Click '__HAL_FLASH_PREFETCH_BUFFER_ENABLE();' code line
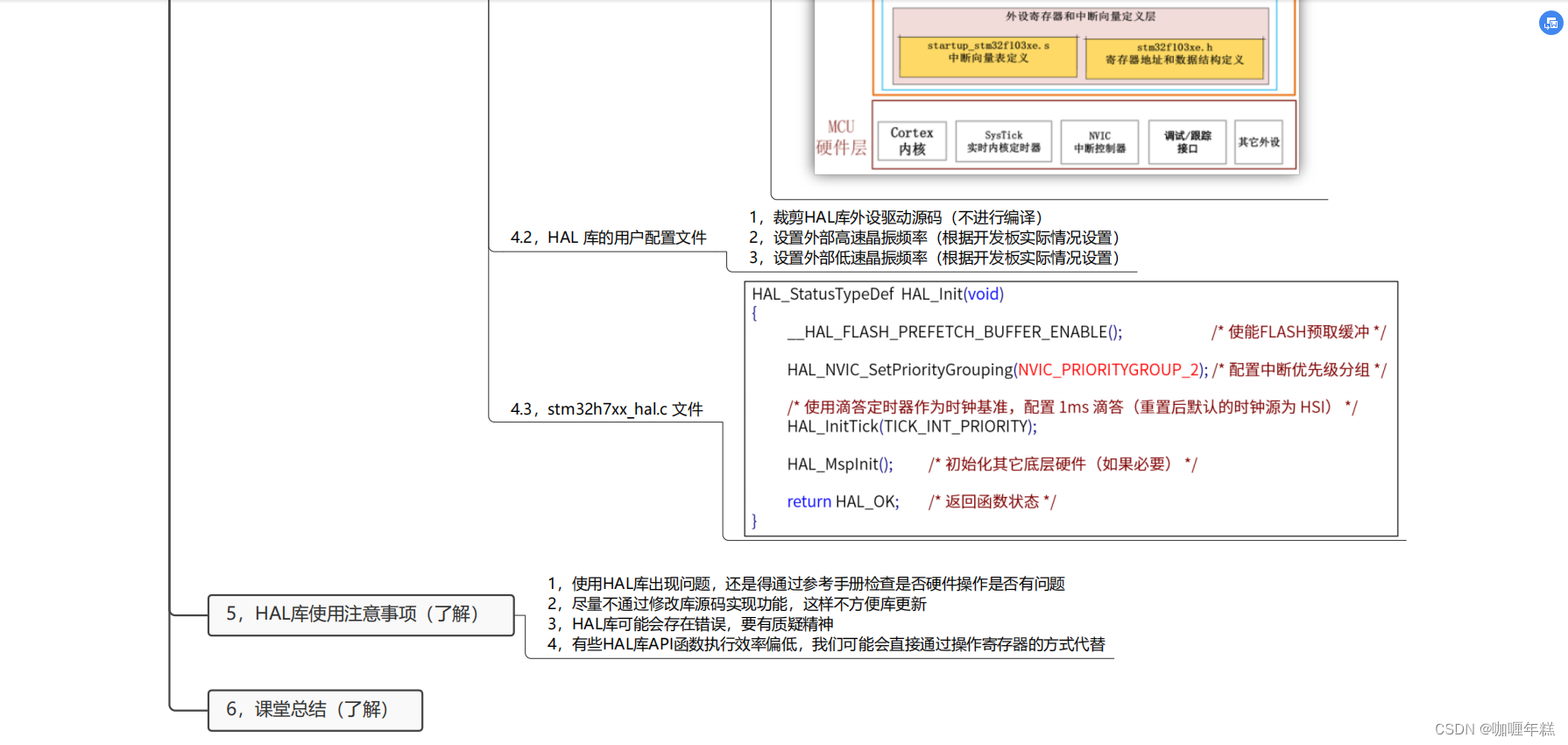Screen dimensions: 1568x745 pos(954,332)
